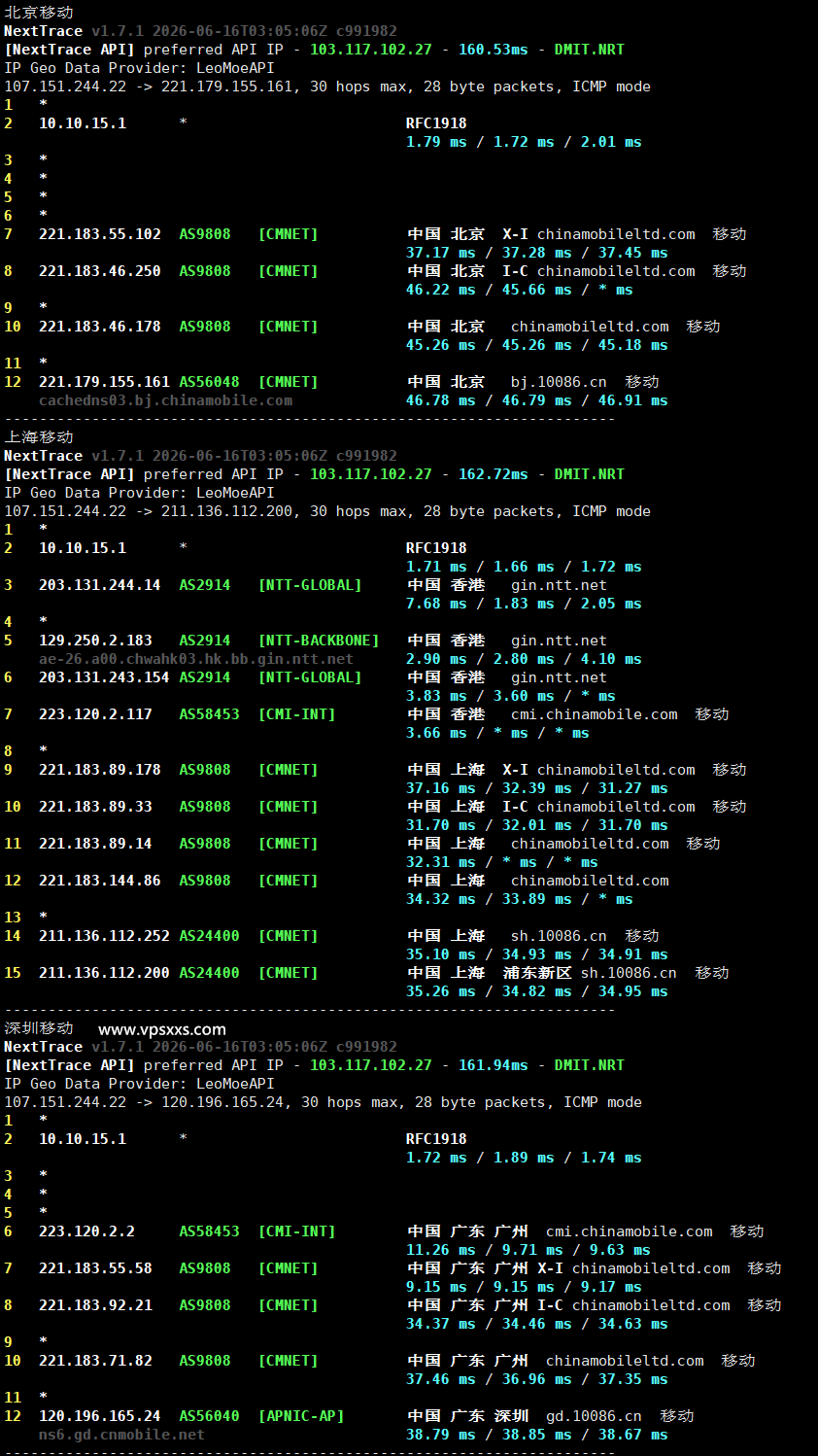Select destination IP 211.136.112.200 at hop 15
This screenshot has height=1456, width=818.
(104, 973)
